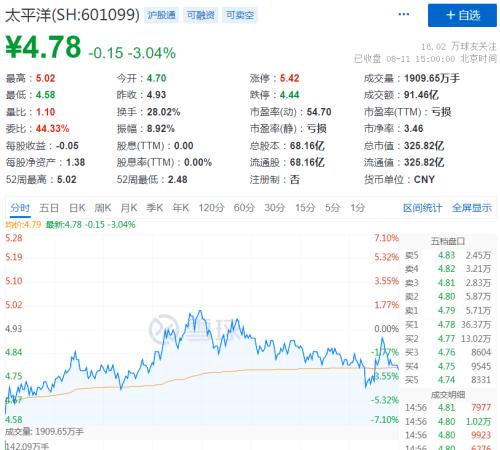Select the 可融资 tag
The height and width of the screenshot is (450, 500).
tap(200, 15)
